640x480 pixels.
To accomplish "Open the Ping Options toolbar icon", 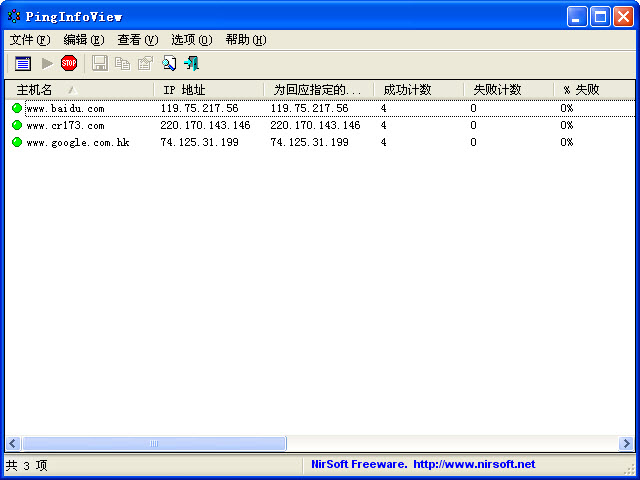I will pyautogui.click(x=23, y=64).
